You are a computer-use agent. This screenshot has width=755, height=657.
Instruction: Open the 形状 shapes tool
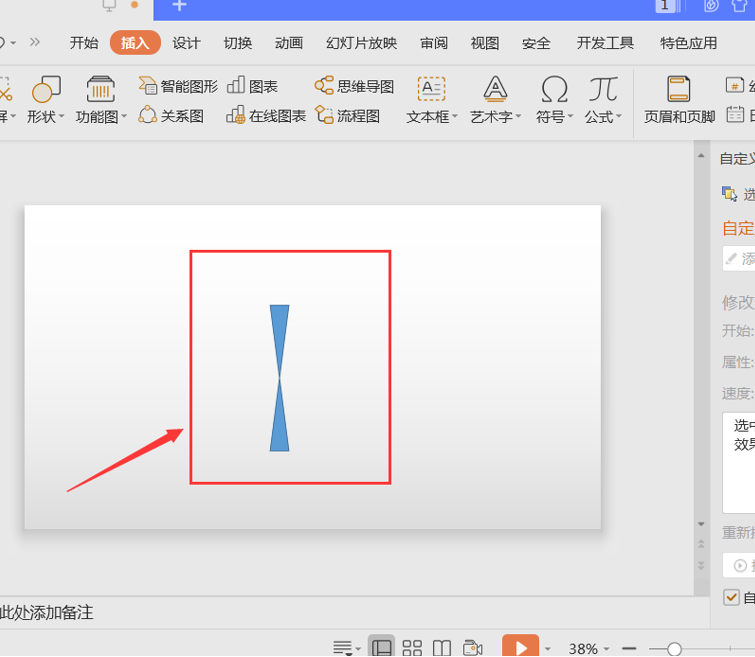click(46, 100)
